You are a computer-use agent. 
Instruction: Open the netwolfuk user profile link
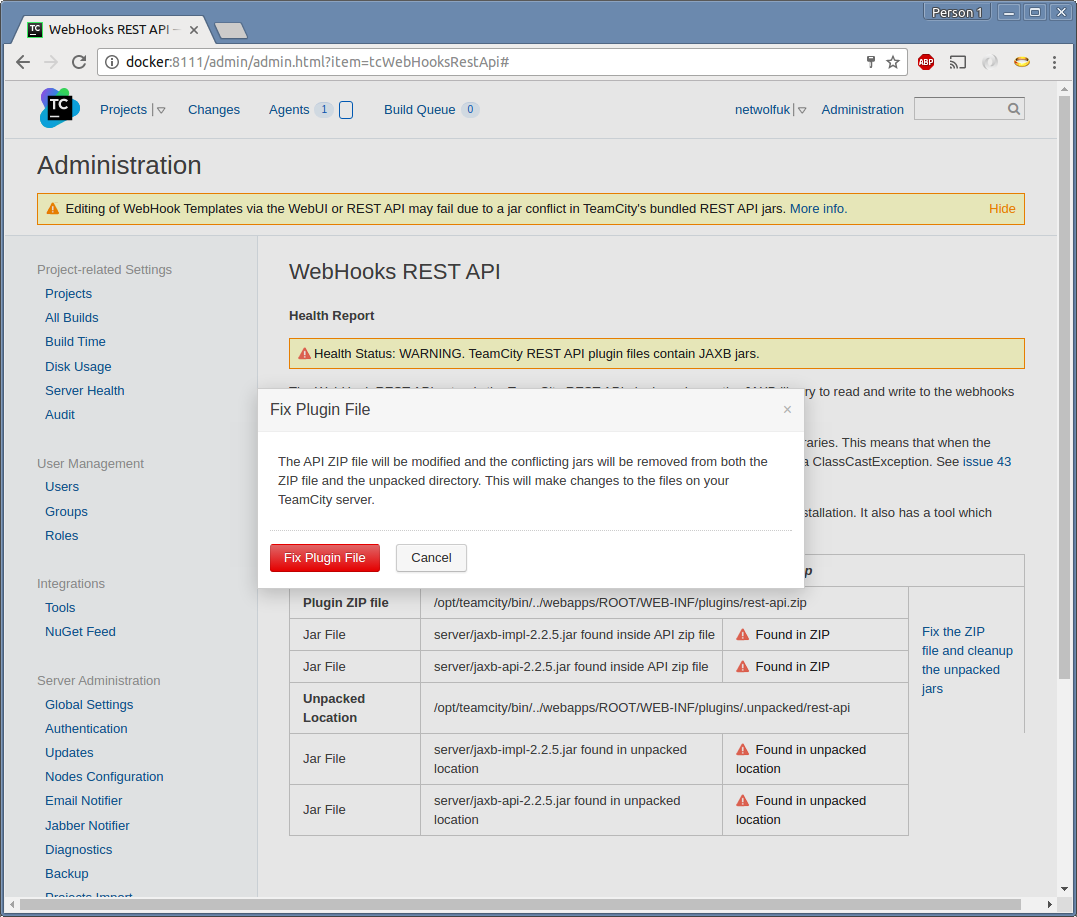coord(762,110)
